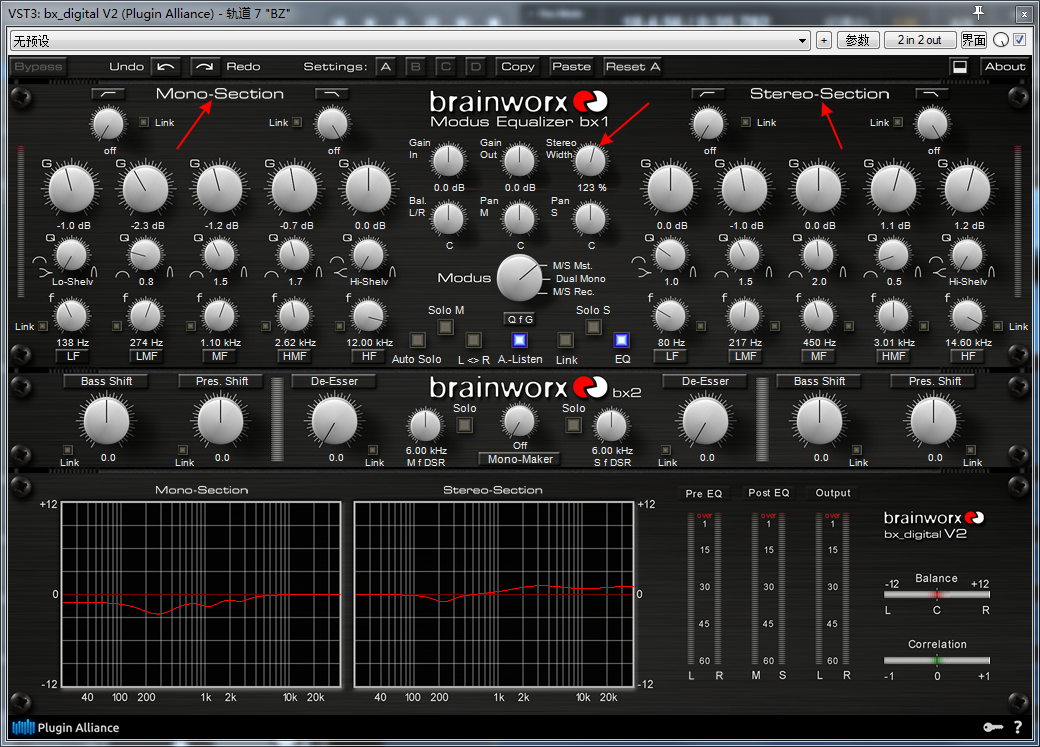Viewport: 1040px width, 747px height.
Task: Click the plus preset button
Action: pyautogui.click(x=824, y=40)
